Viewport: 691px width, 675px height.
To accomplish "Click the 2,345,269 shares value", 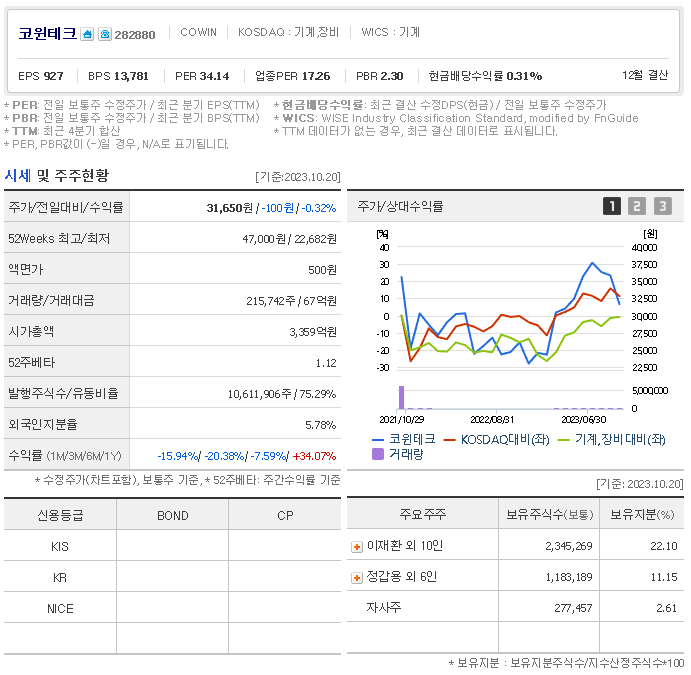I will pos(568,546).
